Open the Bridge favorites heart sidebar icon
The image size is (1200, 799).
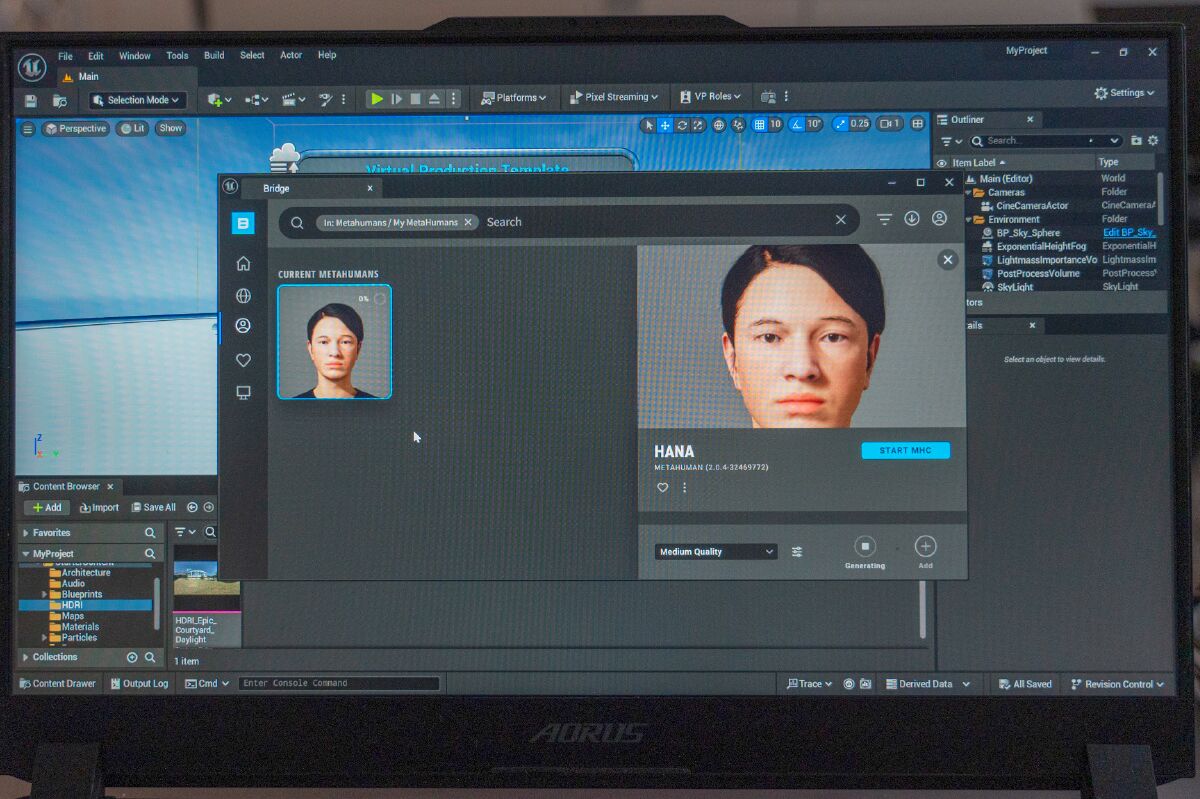click(243, 360)
